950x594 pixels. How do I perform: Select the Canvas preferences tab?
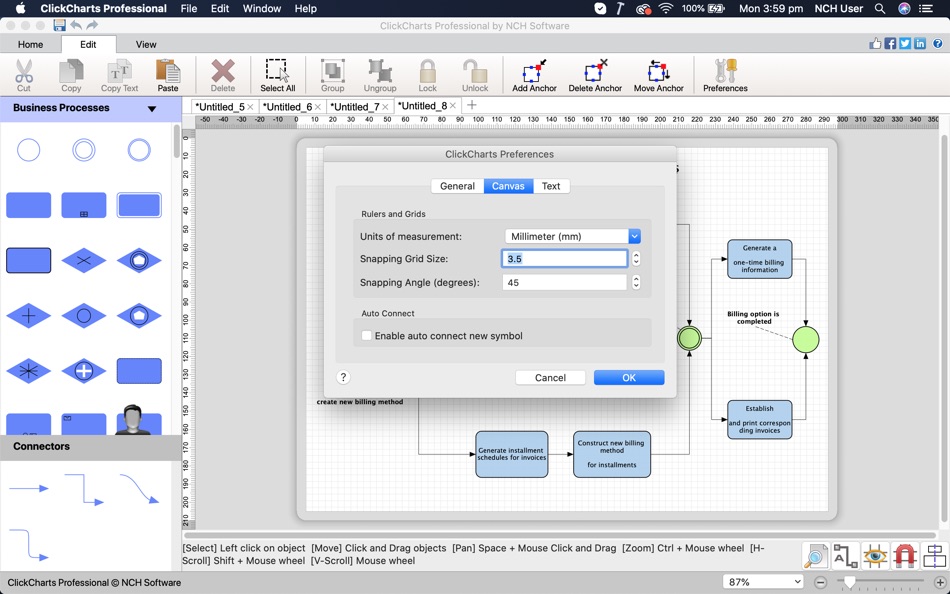(508, 186)
